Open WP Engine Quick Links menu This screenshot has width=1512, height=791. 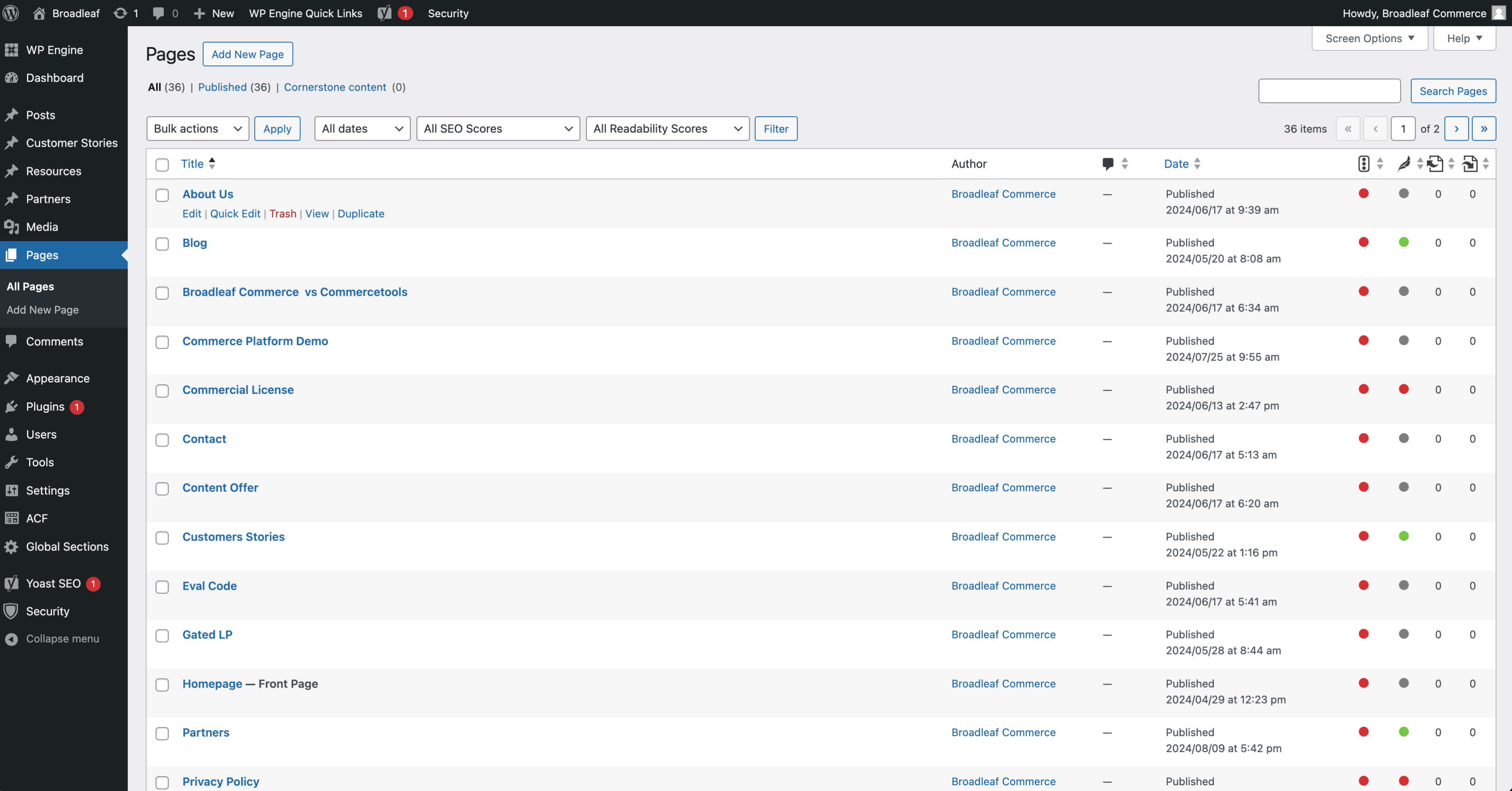305,13
